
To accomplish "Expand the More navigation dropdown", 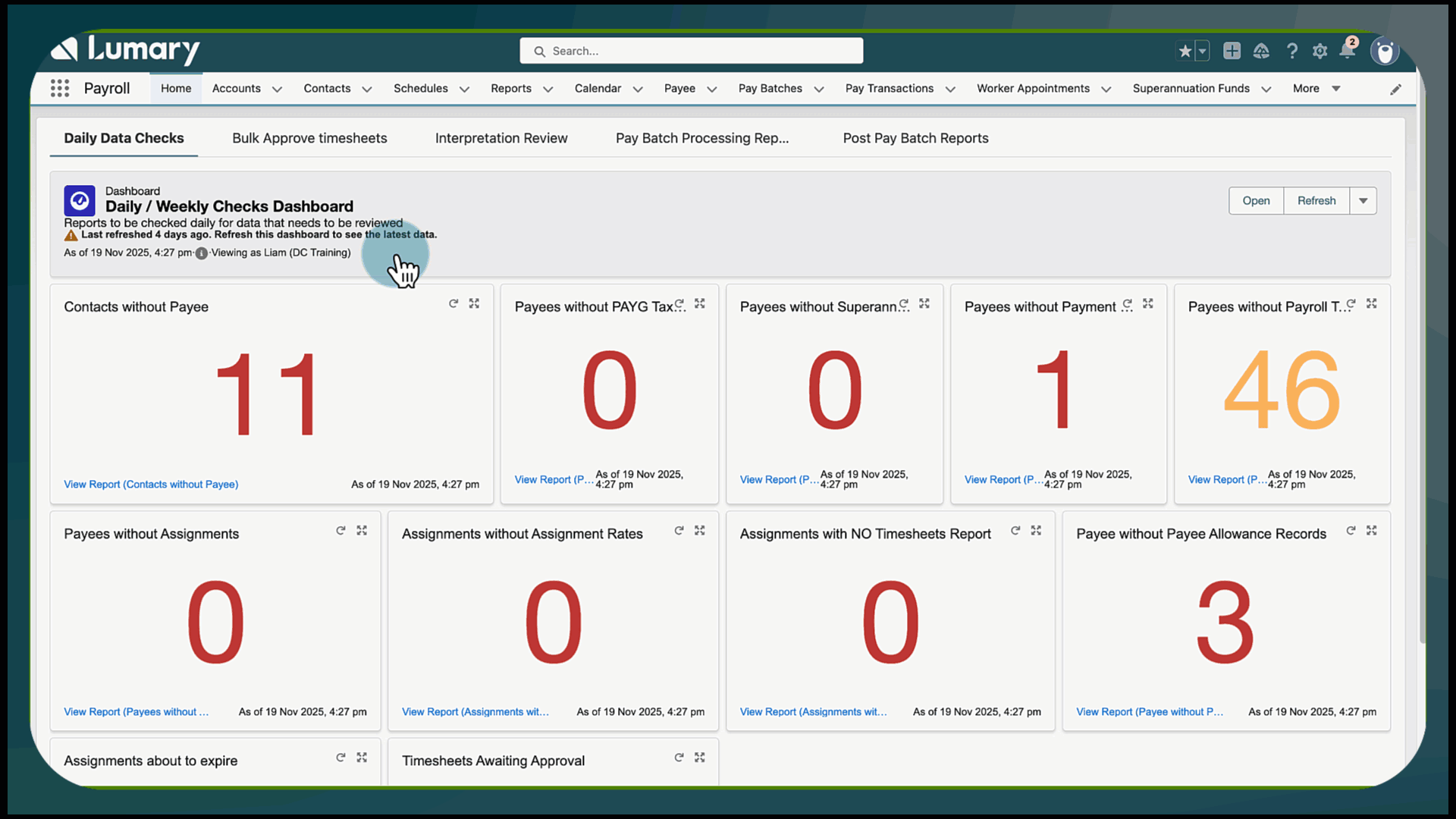I will [x=1335, y=89].
